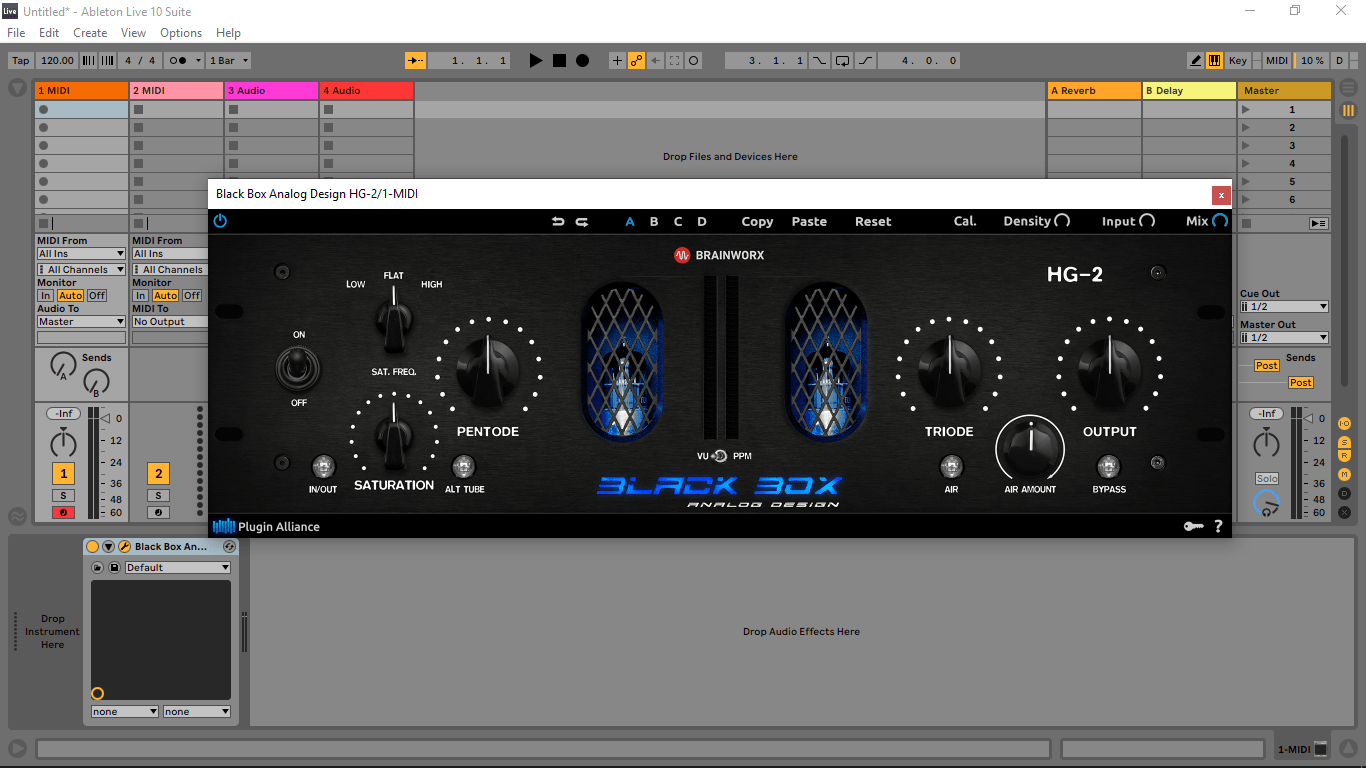Image resolution: width=1366 pixels, height=768 pixels.
Task: Click the device activator yellow circle
Action: pos(92,547)
